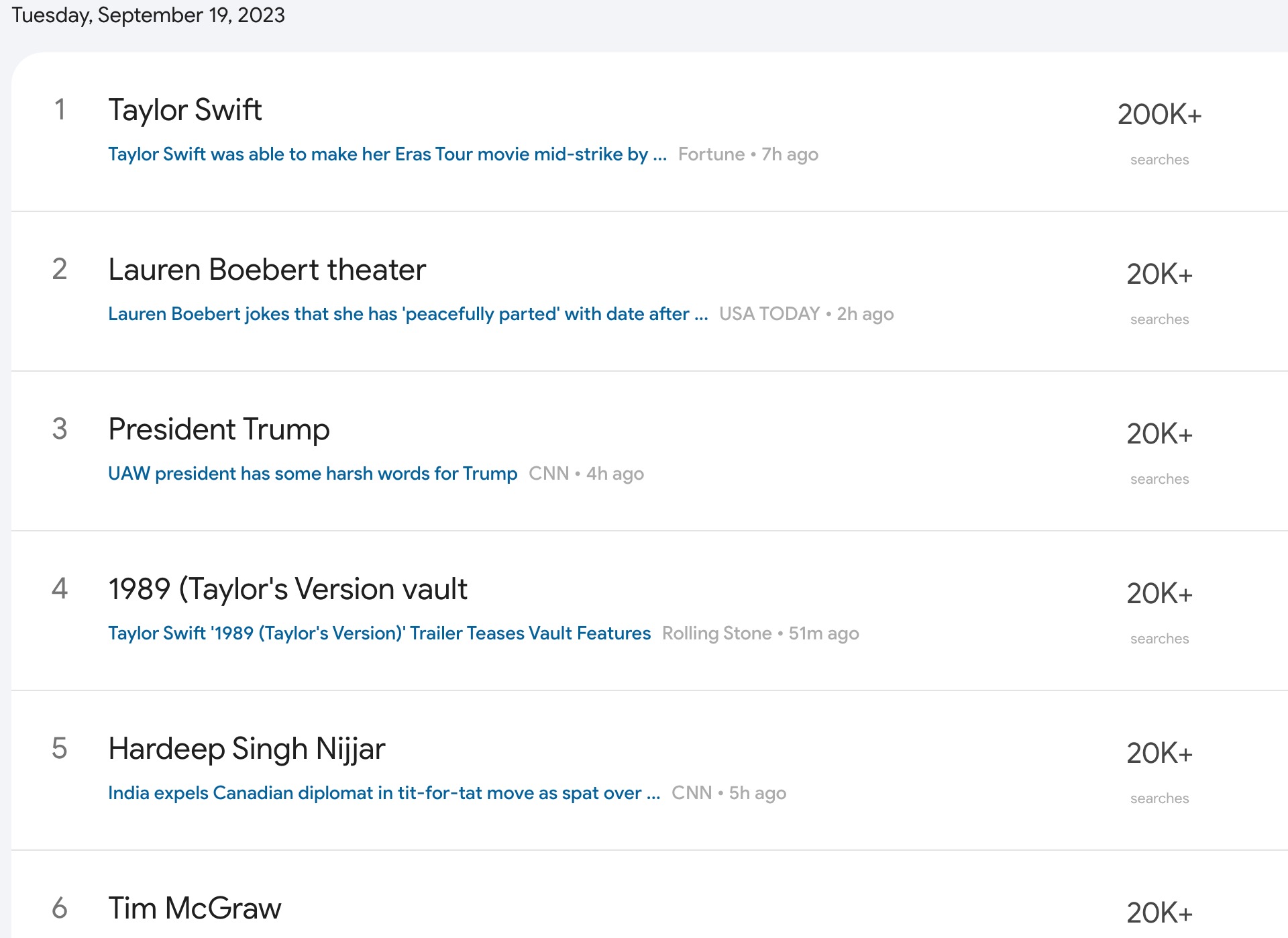Click the 200K+ searches count
Viewport: 1288px width, 938px height.
coord(1159,115)
